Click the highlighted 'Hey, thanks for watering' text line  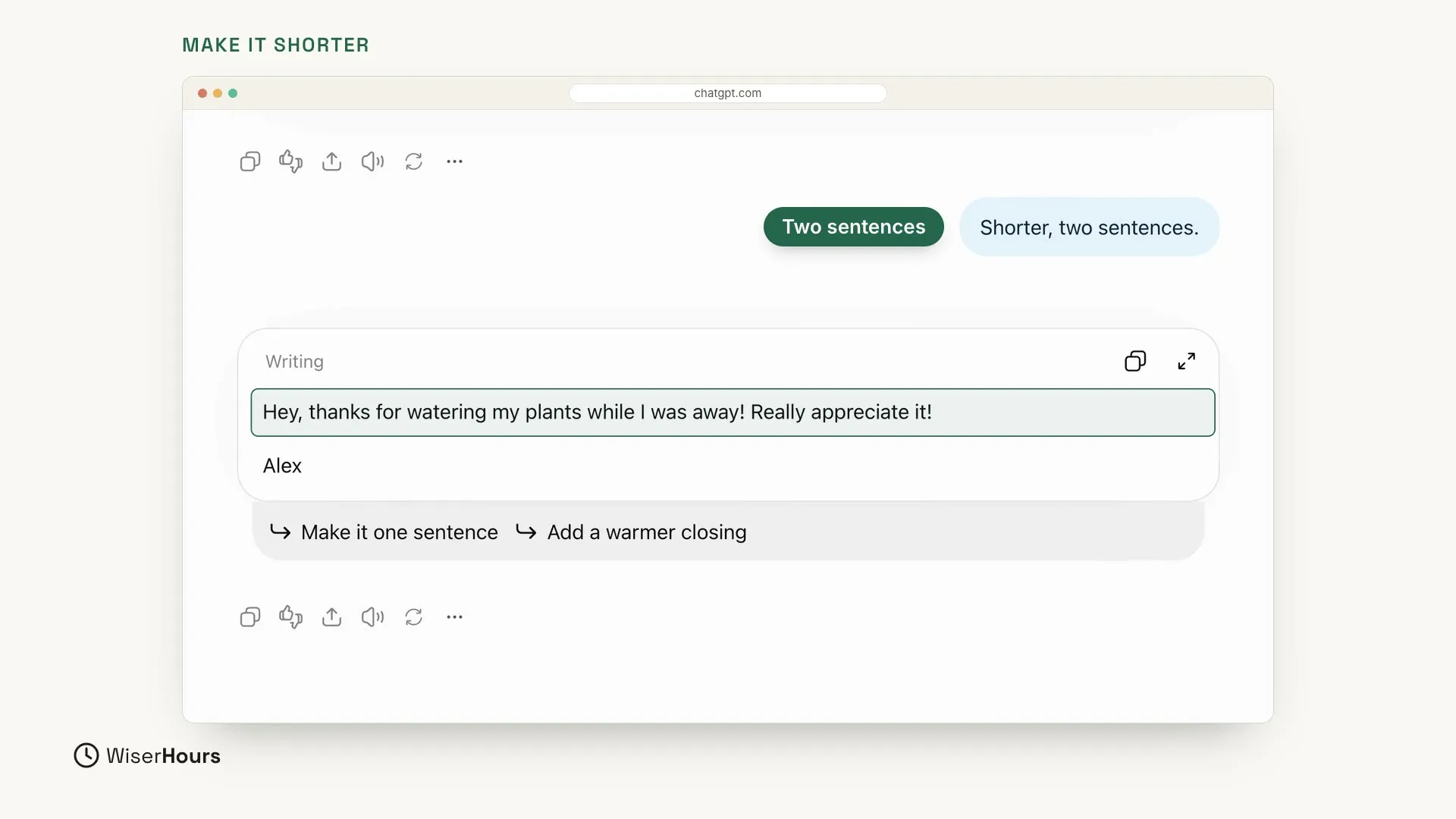click(x=733, y=413)
